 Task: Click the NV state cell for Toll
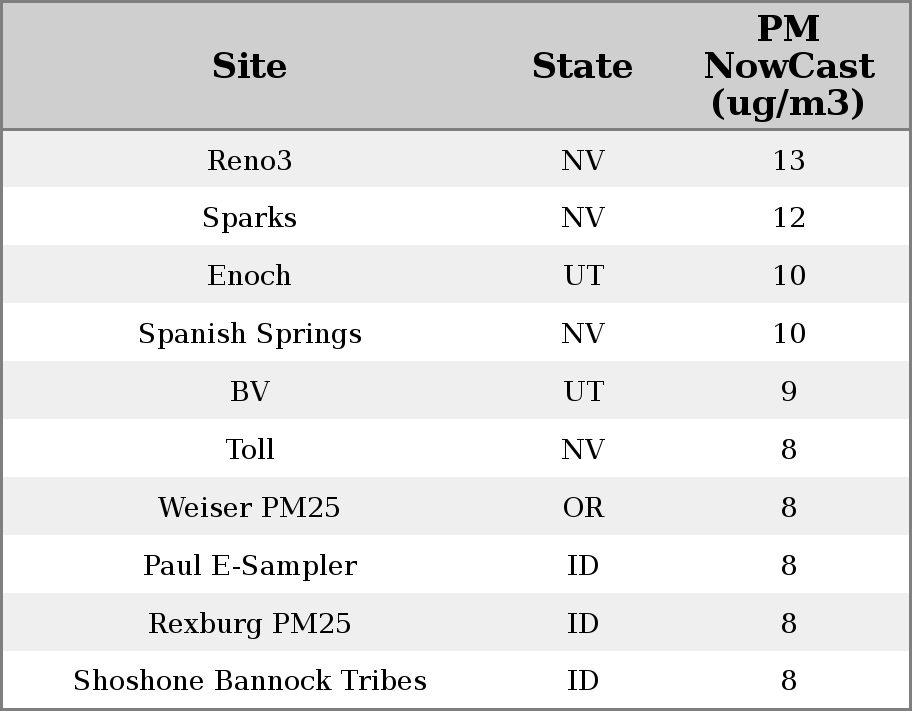pos(583,450)
